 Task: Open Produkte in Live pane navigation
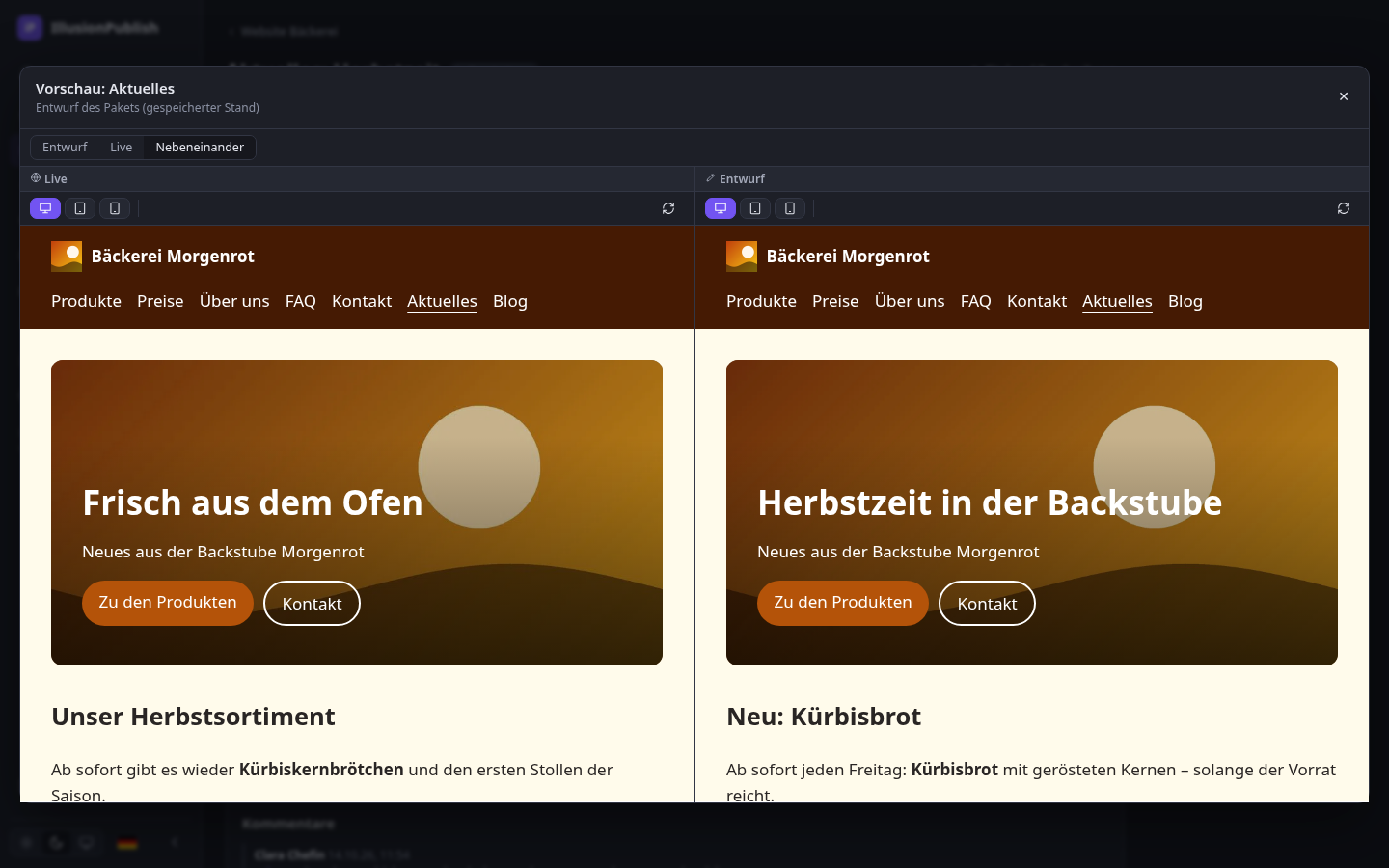(x=86, y=301)
